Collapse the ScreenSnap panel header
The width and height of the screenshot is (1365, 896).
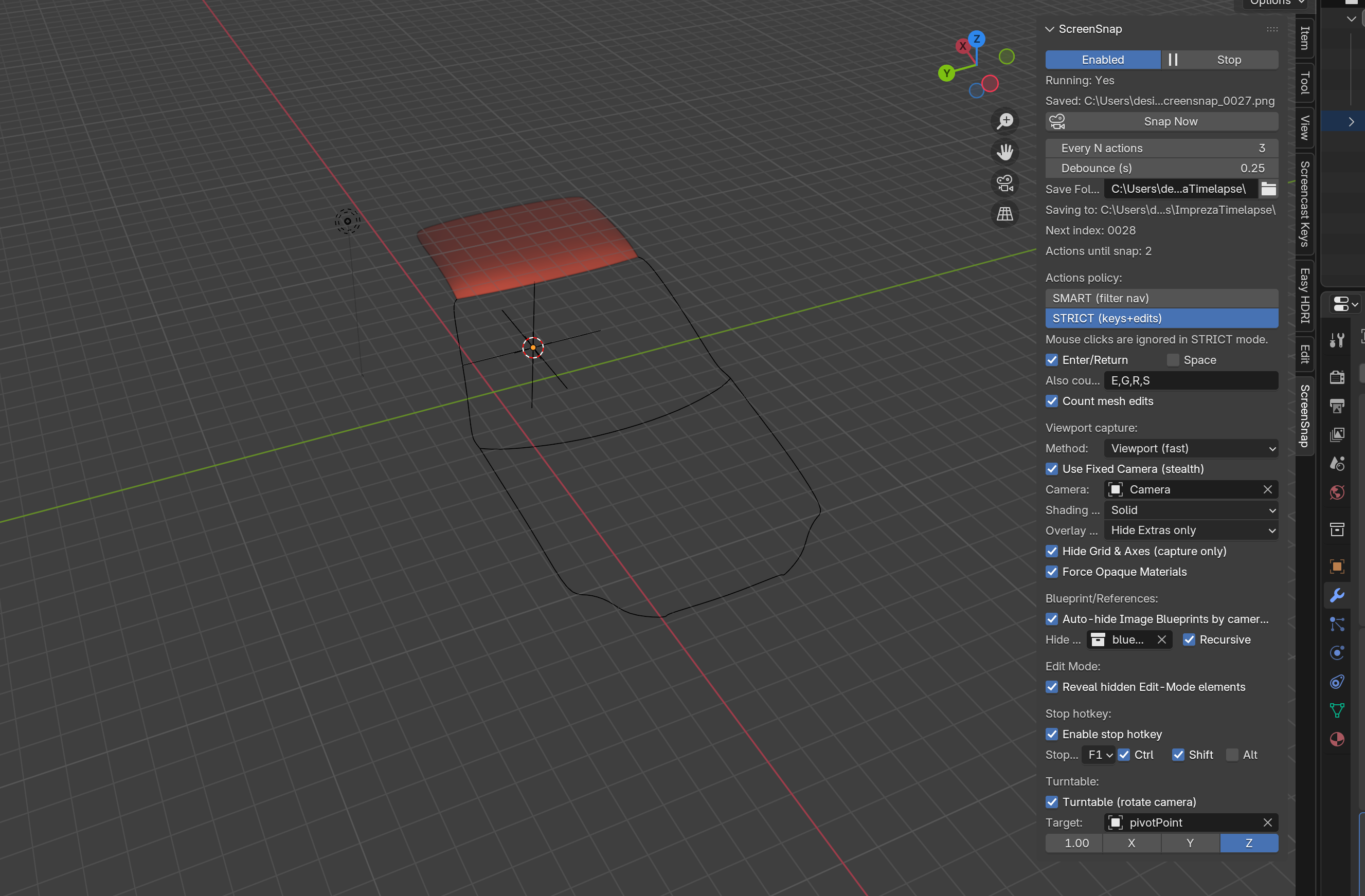point(1050,29)
